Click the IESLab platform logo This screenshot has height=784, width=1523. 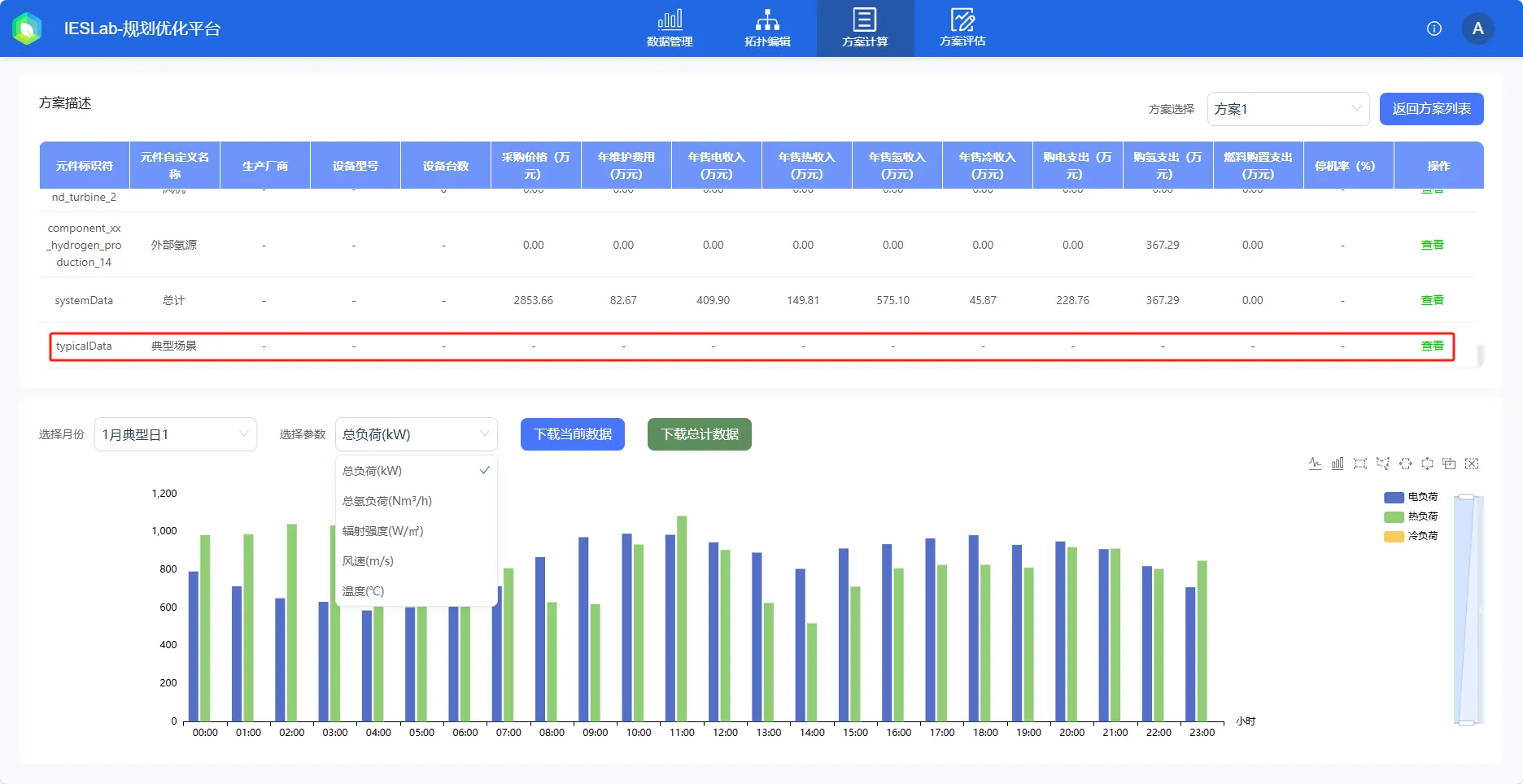(x=27, y=28)
